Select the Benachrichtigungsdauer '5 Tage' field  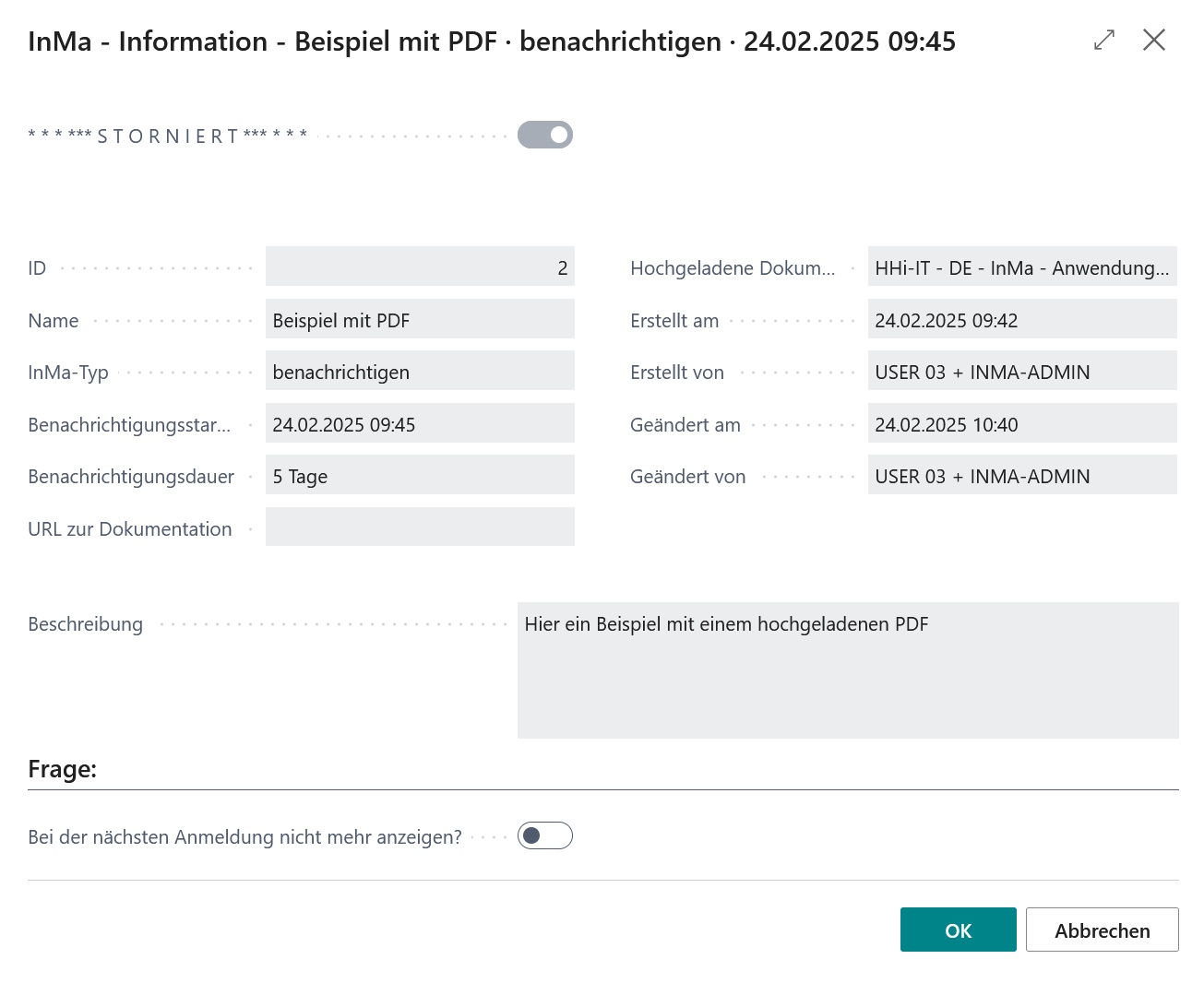[x=420, y=476]
